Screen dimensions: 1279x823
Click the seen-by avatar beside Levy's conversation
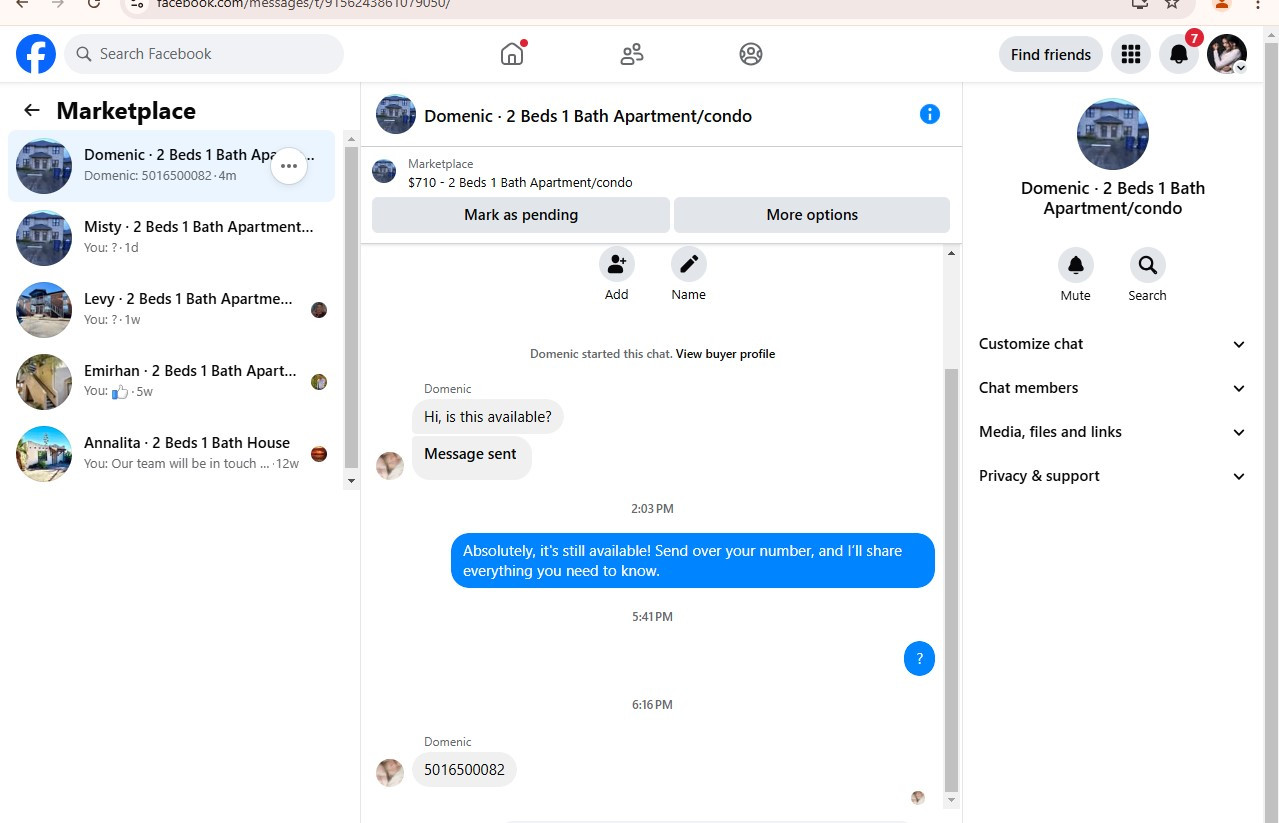pyautogui.click(x=319, y=310)
